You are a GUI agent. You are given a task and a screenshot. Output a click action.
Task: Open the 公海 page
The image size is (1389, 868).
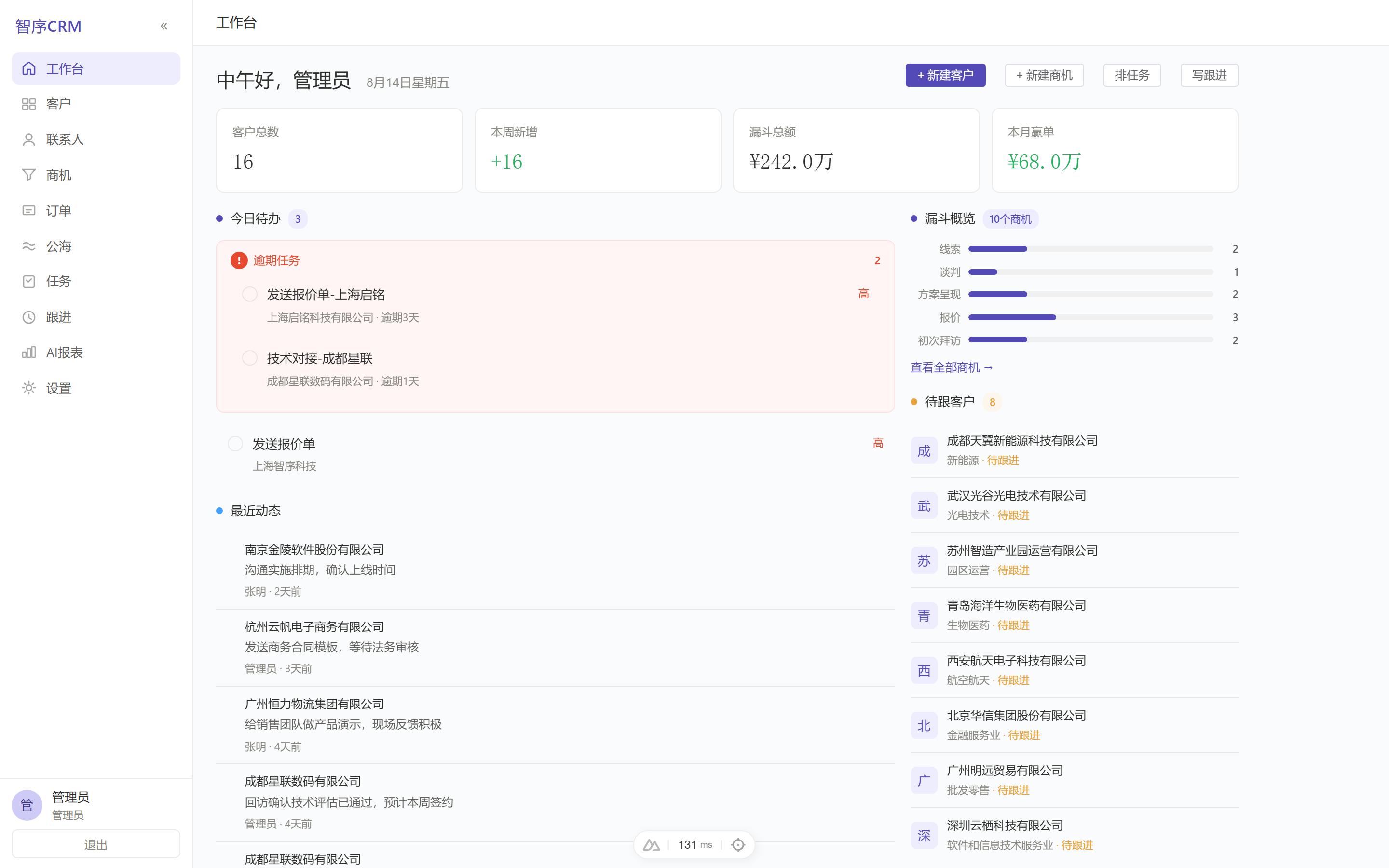click(96, 246)
